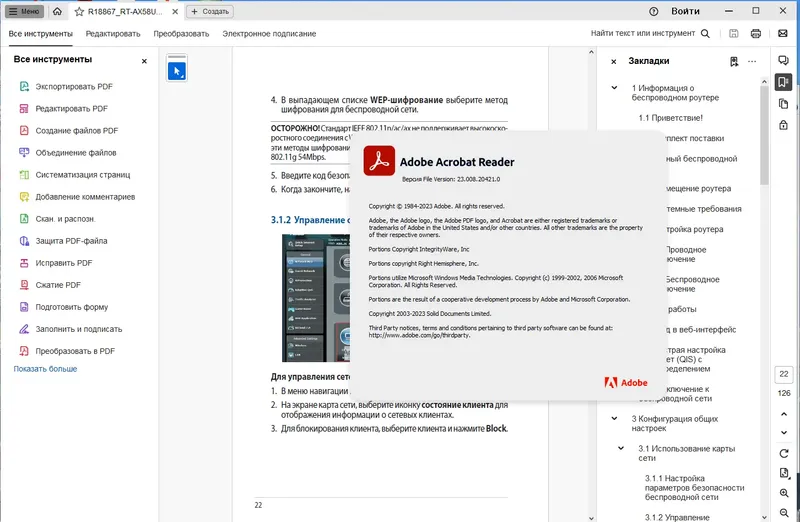Click the http://www.adobe.com/go/thirdparty text

click(419, 335)
